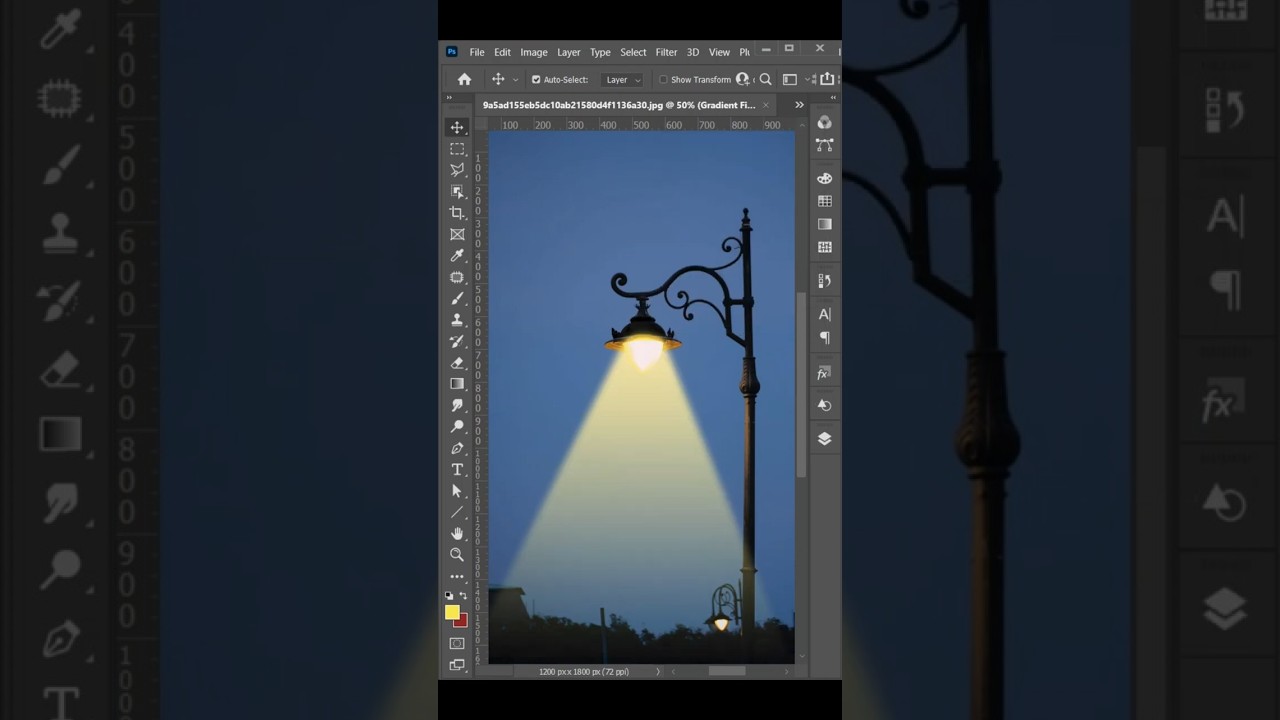
Task: Toggle Quick Mask mode
Action: coord(457,643)
